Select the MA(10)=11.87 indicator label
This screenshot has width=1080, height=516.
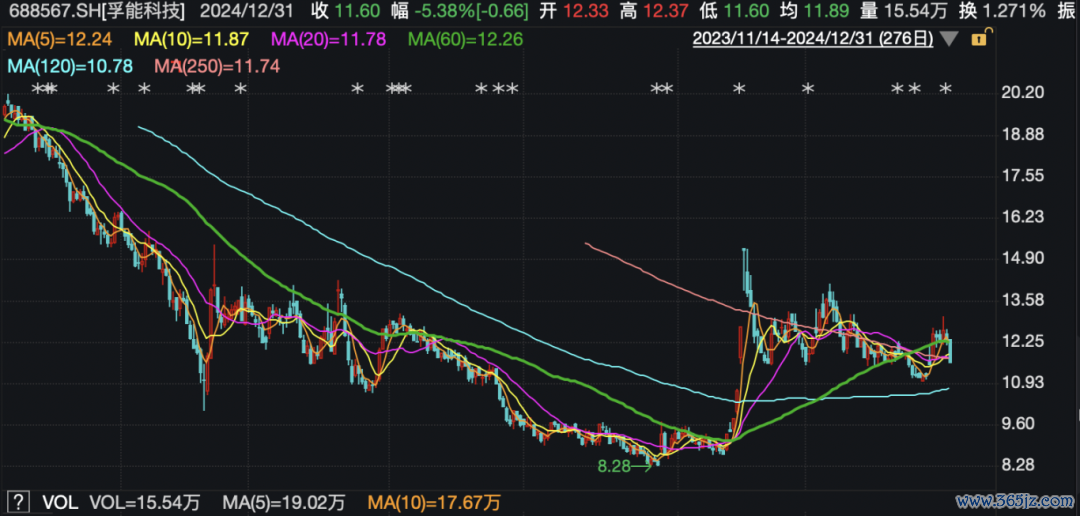coord(192,39)
